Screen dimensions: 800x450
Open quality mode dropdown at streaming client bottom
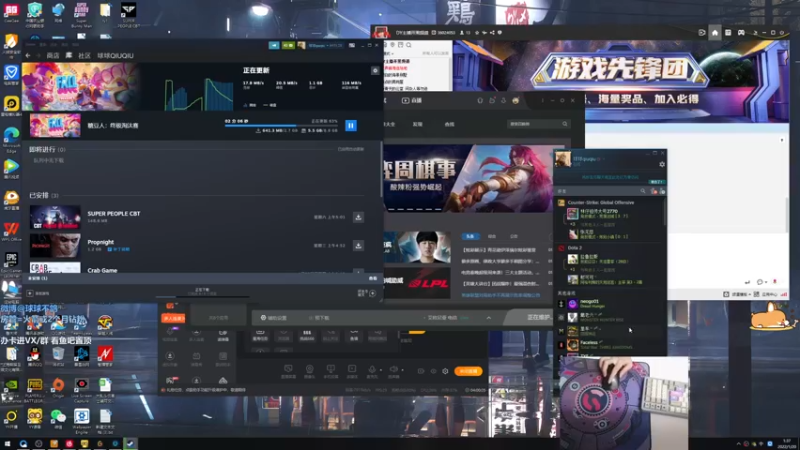tap(736, 294)
